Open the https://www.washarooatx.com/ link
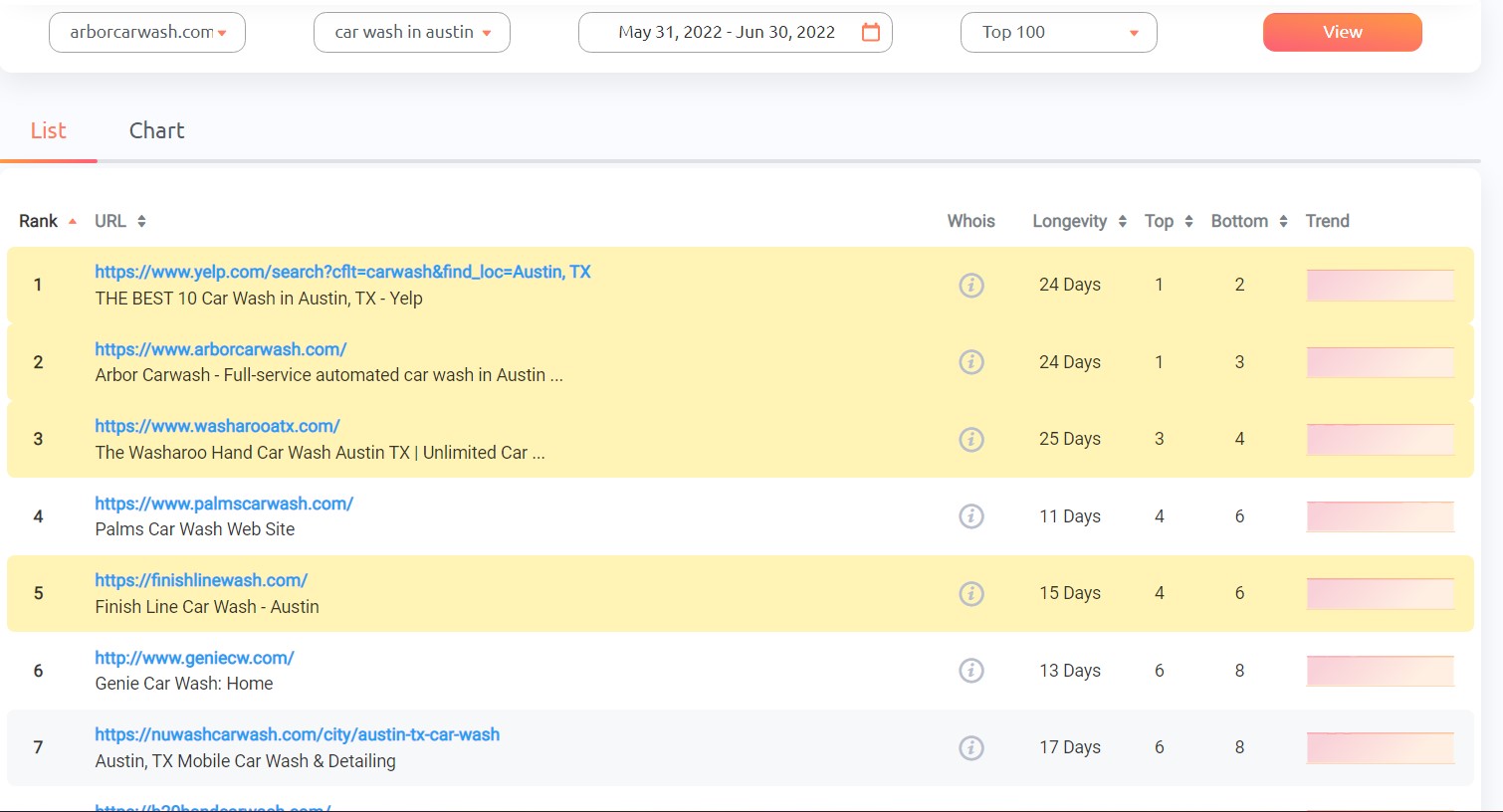 click(217, 426)
